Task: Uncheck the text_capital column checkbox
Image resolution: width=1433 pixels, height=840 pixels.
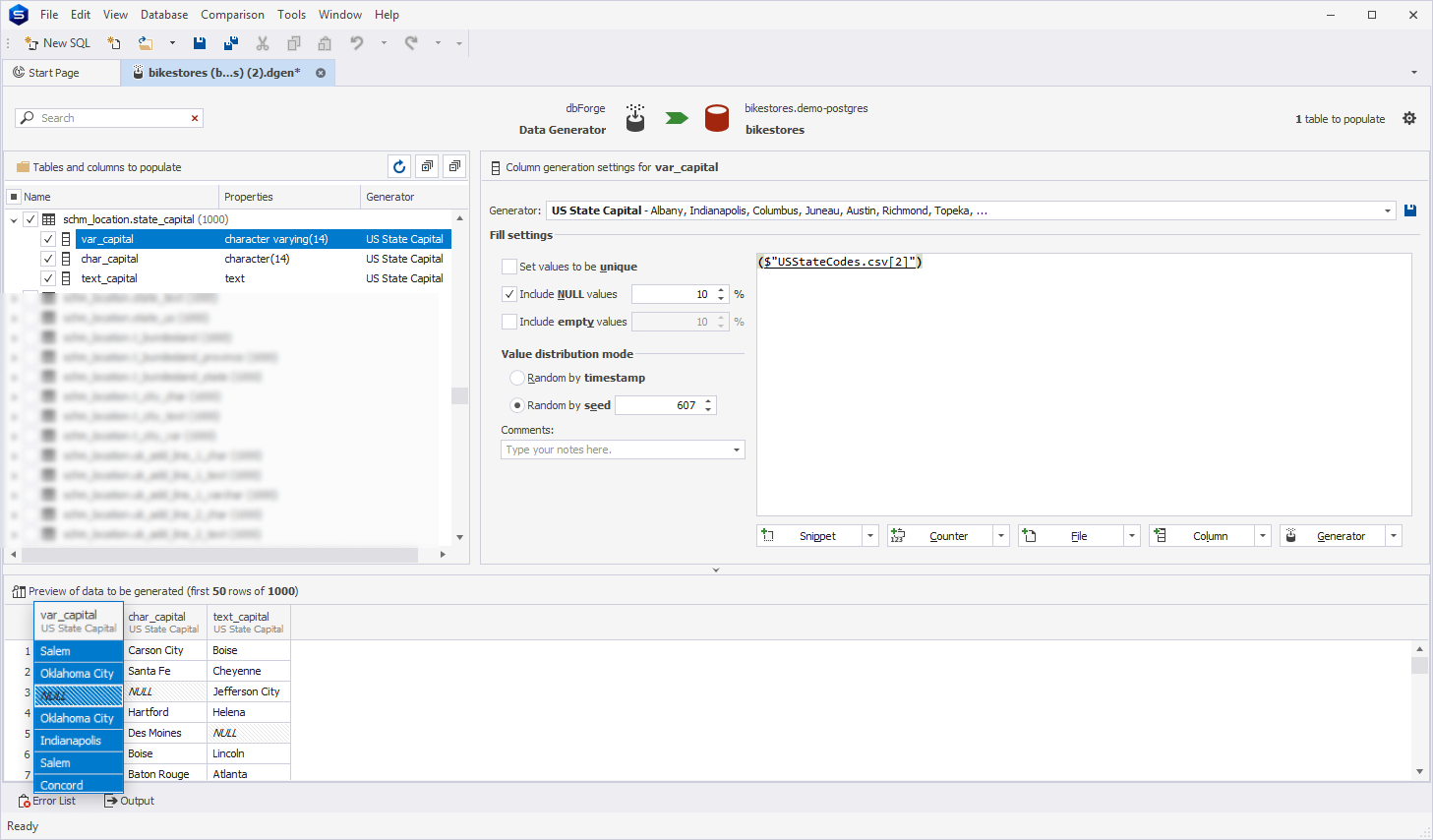Action: [47, 278]
